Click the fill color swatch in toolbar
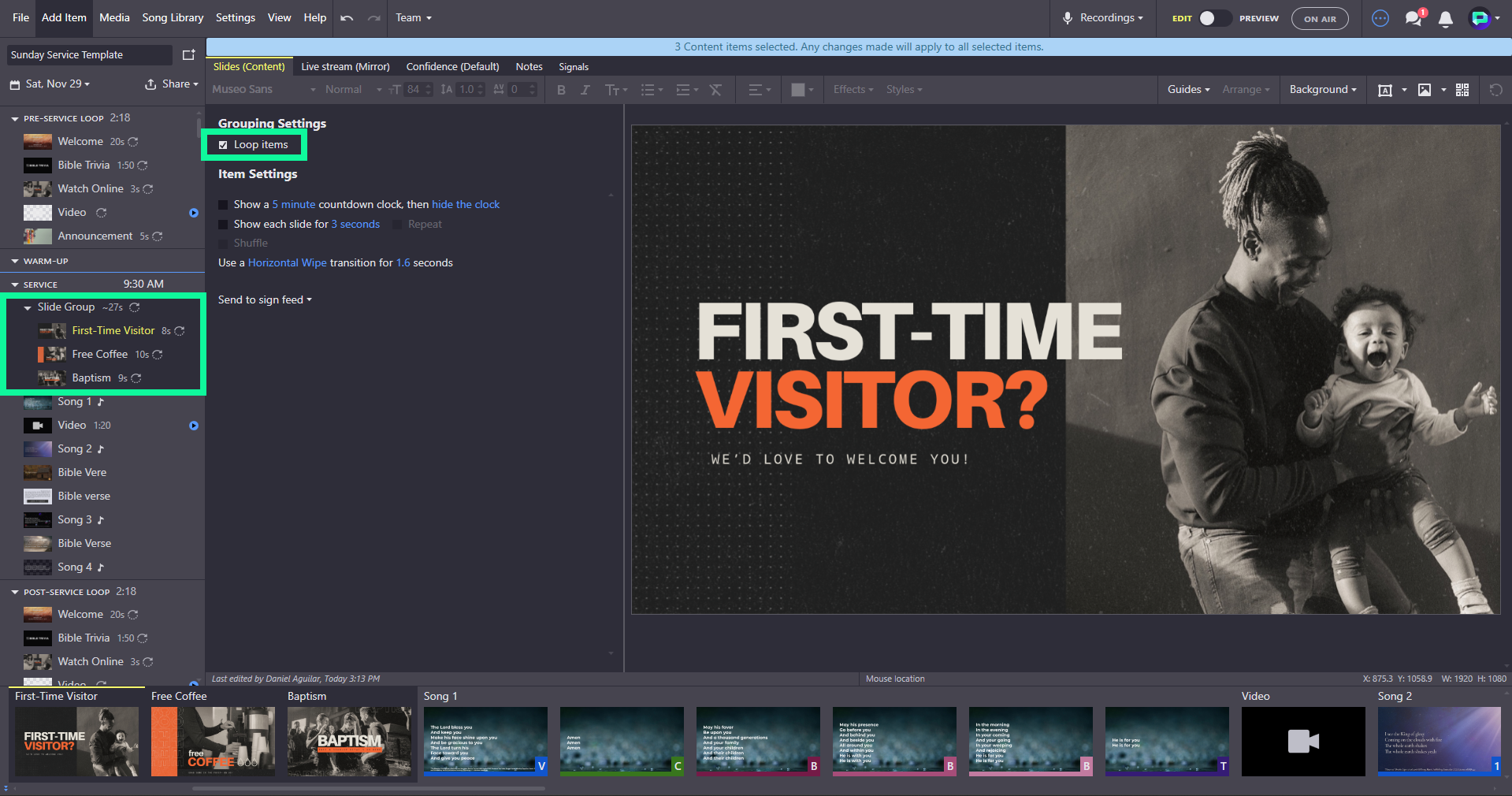Viewport: 1512px width, 796px height. point(798,90)
